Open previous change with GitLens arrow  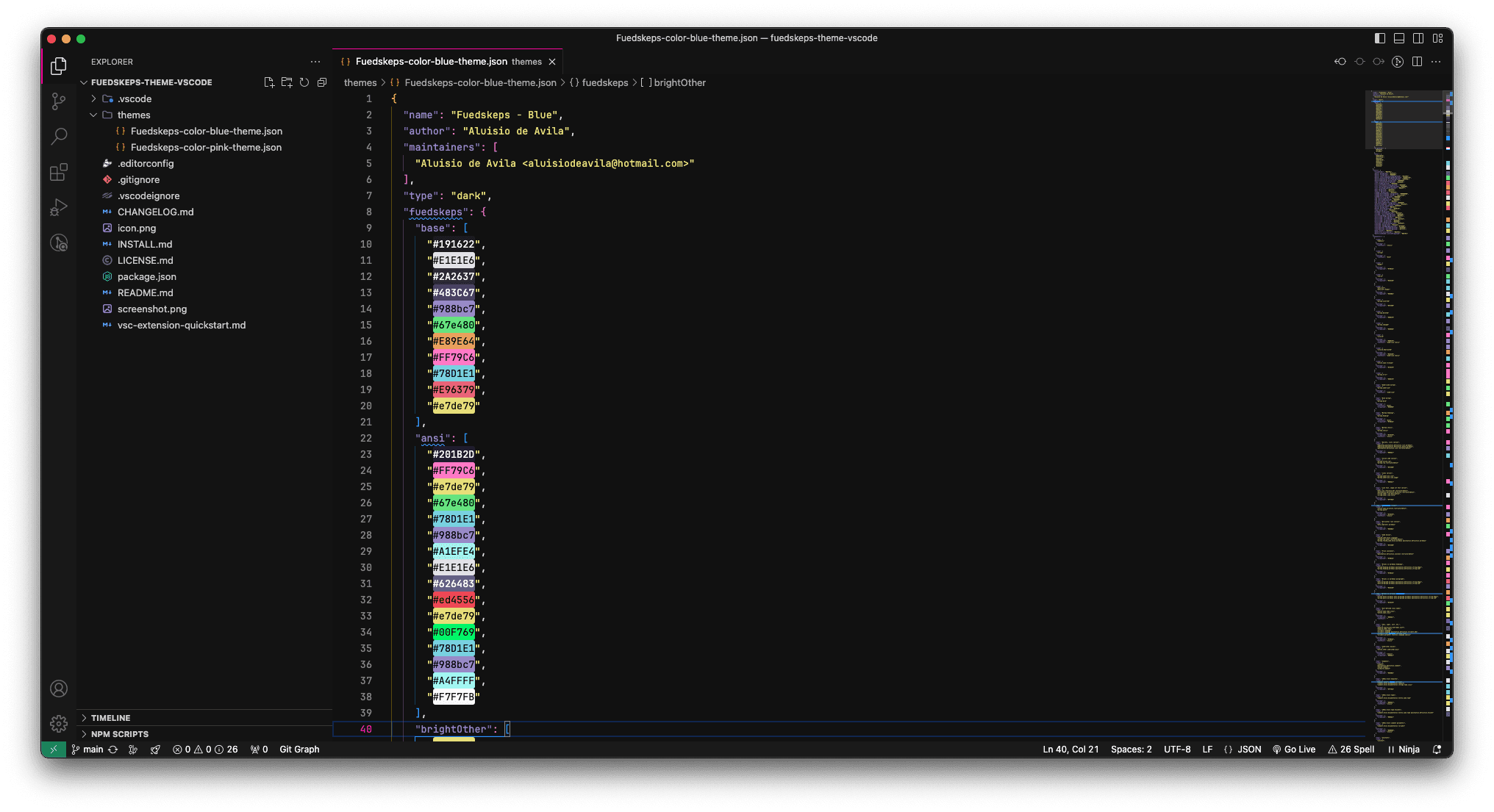point(1340,62)
